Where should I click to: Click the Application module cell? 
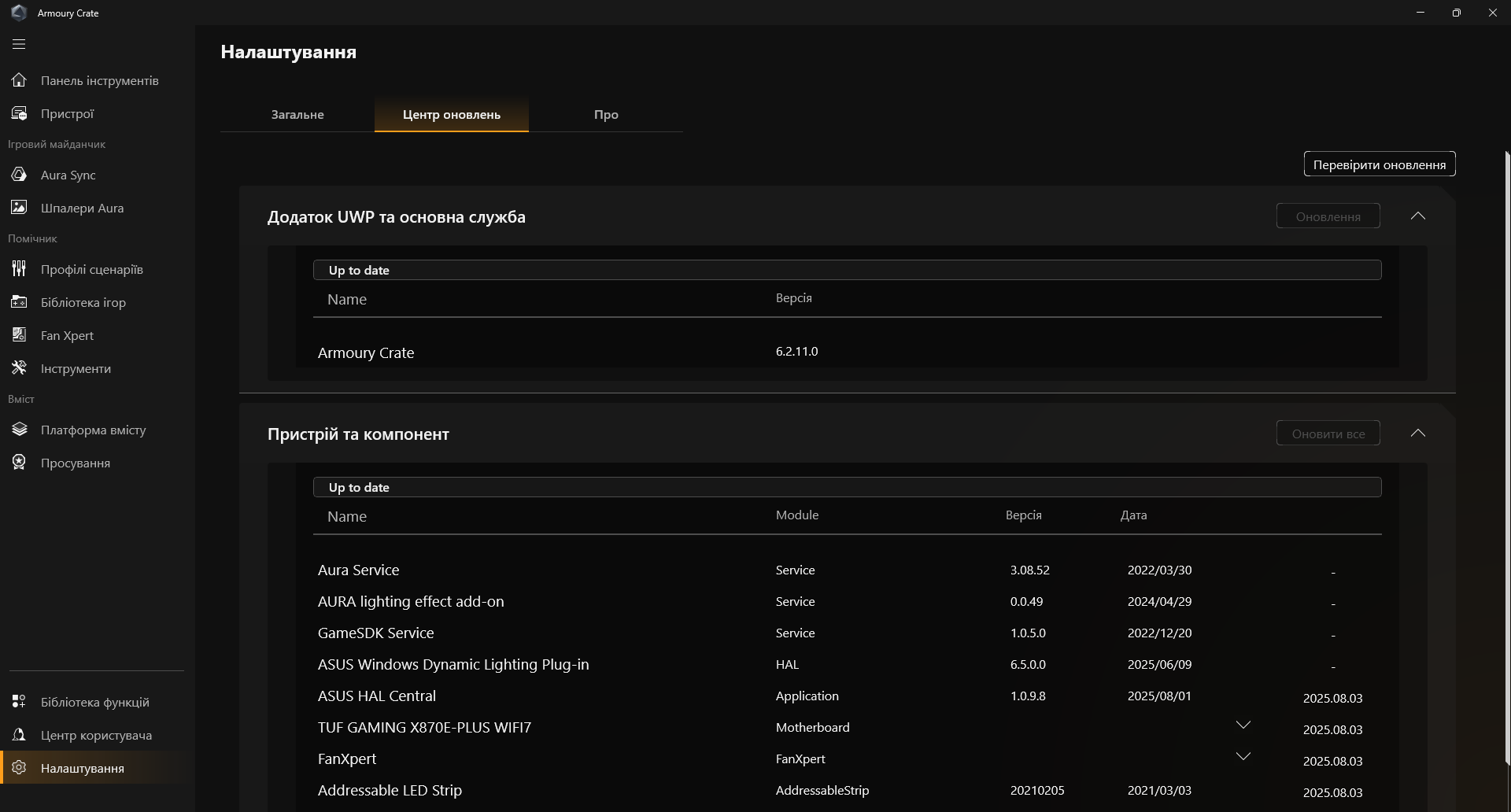[807, 696]
